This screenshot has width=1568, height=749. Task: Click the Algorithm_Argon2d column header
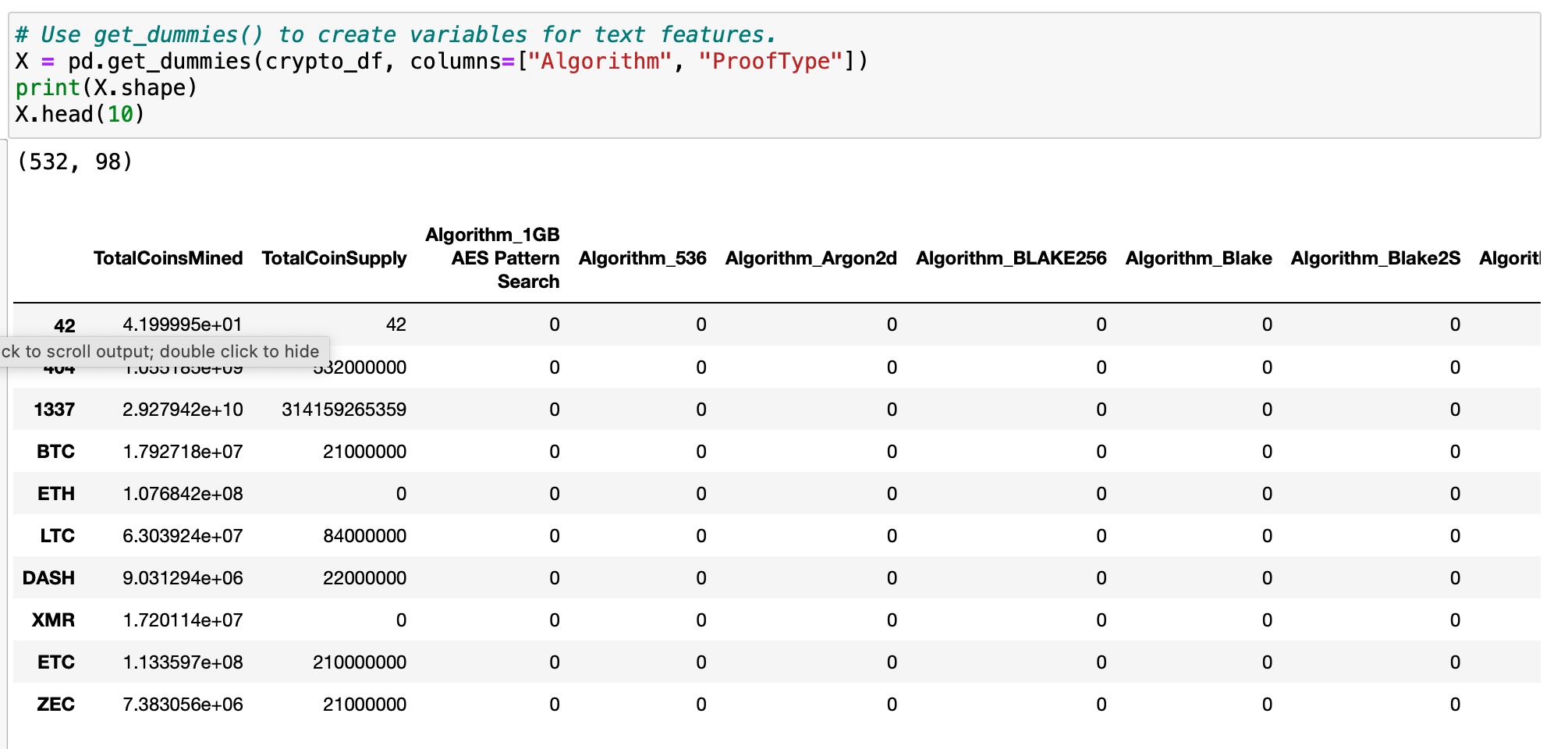tap(811, 258)
